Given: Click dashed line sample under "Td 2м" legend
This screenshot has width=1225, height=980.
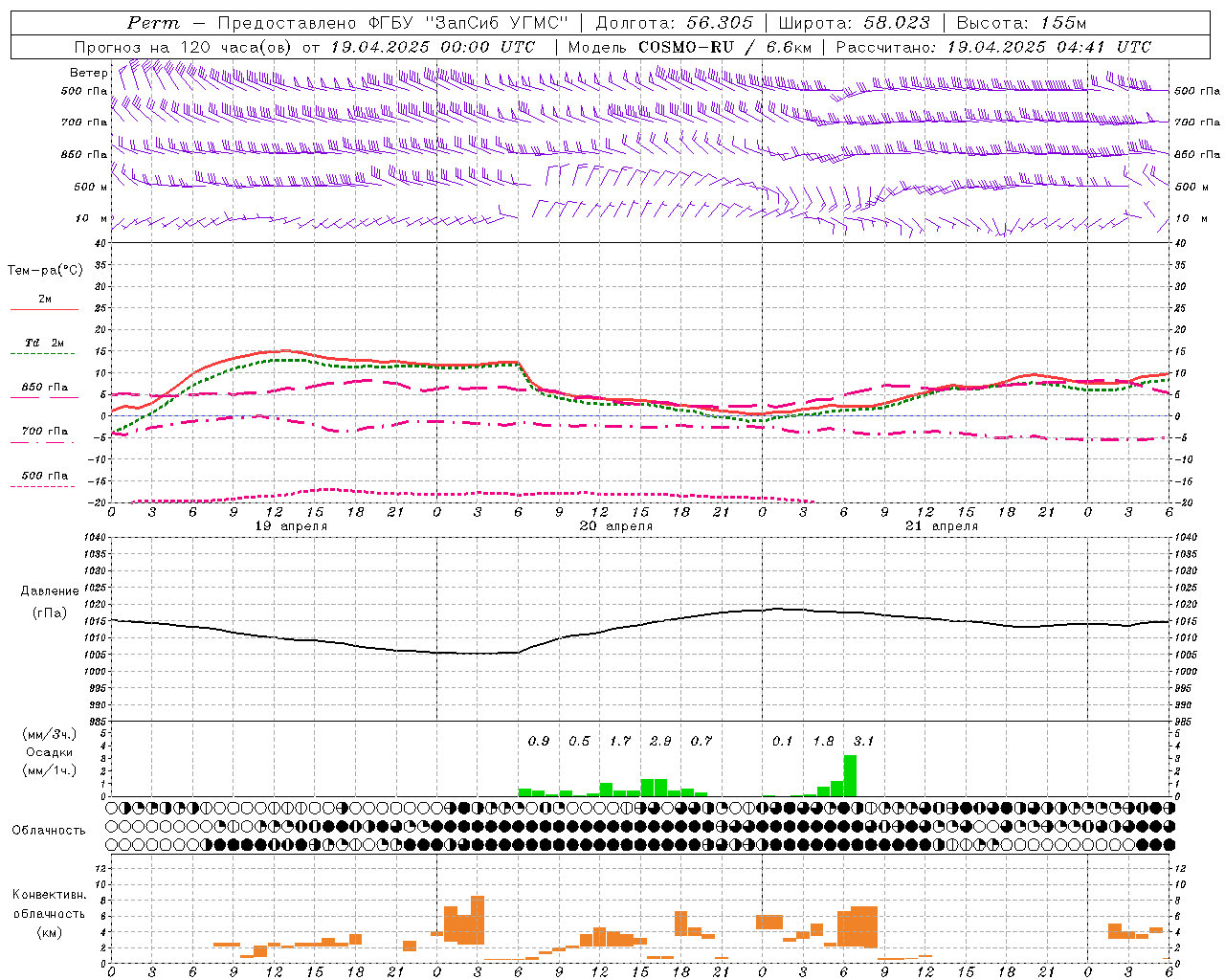Looking at the screenshot, I should (x=44, y=354).
